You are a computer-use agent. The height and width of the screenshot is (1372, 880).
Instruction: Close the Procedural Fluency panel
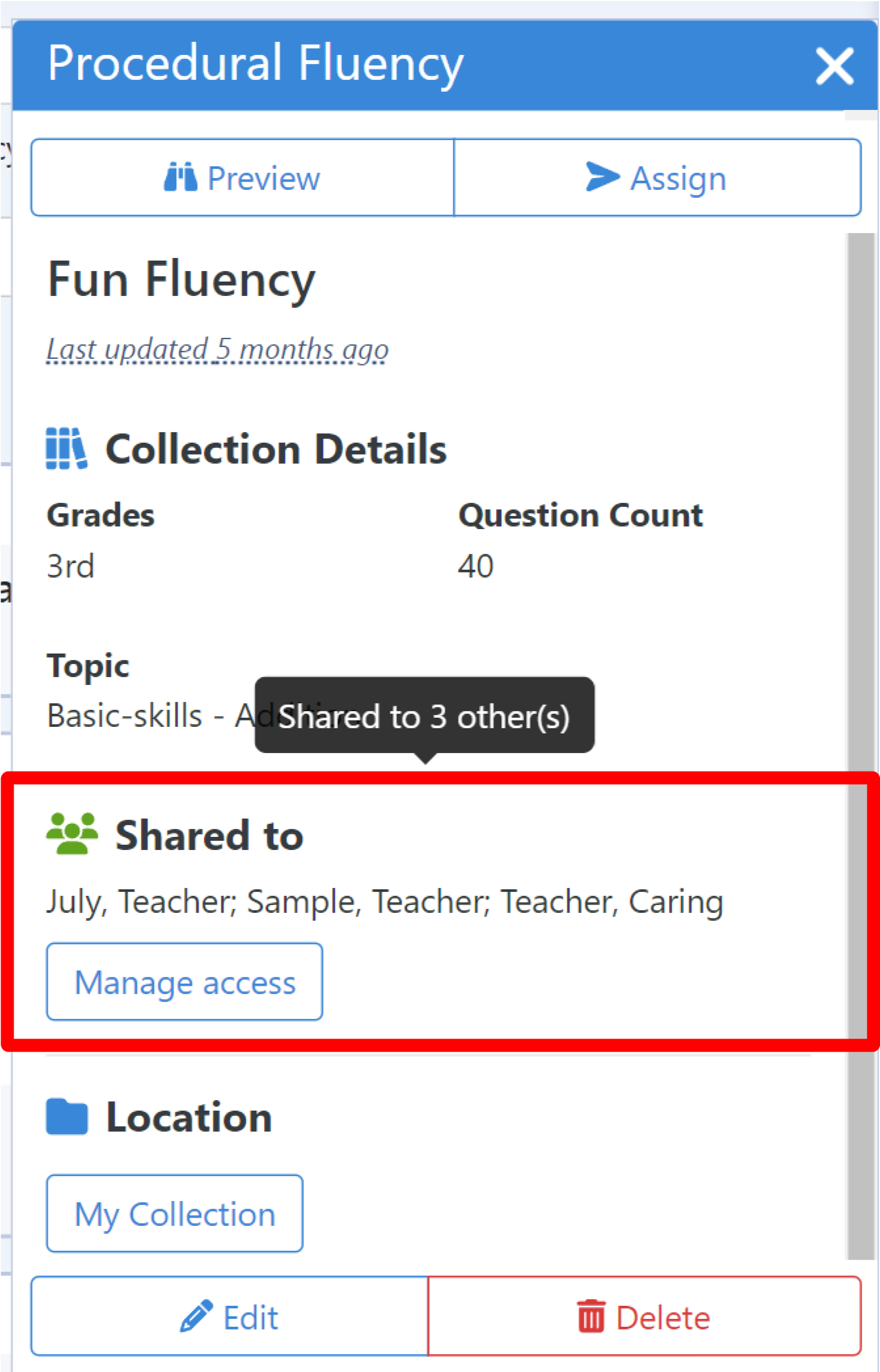tap(834, 65)
